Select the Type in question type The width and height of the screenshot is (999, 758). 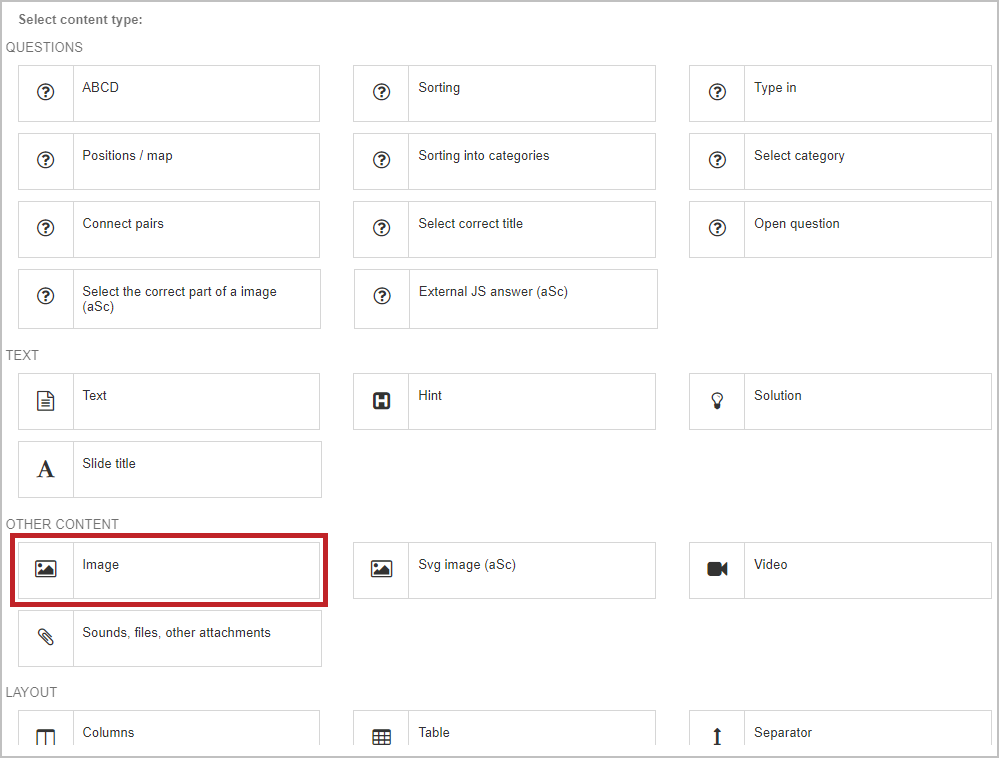click(840, 93)
